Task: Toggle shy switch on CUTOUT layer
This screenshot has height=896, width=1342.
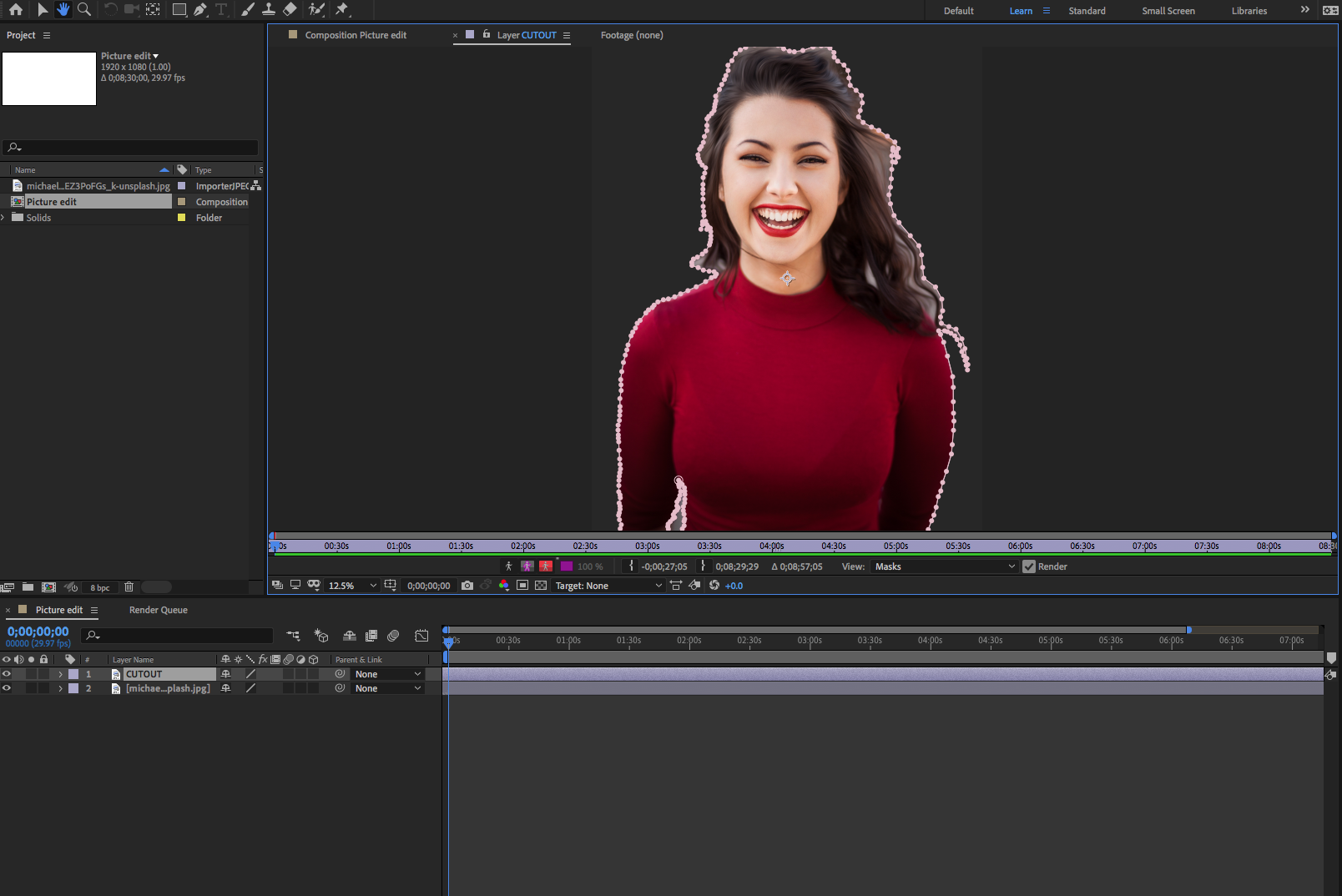Action: point(225,674)
